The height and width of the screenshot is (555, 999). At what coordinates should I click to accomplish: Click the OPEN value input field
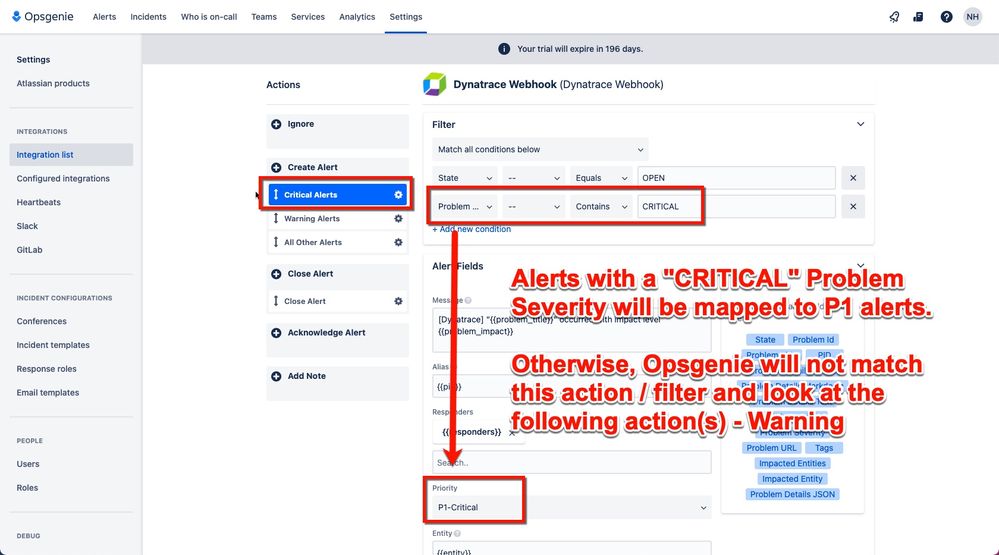tap(737, 178)
